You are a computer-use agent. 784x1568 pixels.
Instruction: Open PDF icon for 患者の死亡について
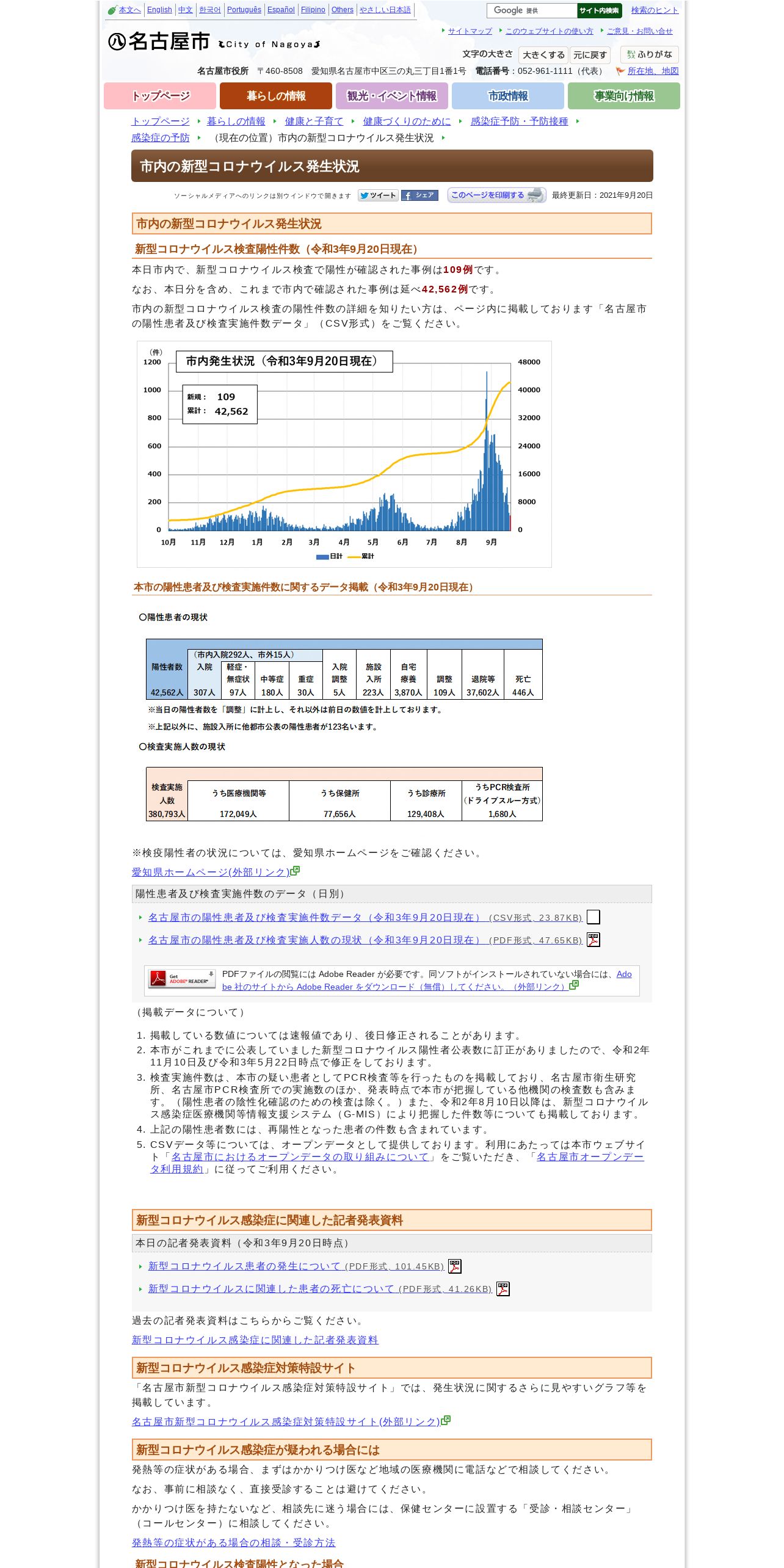(503, 1288)
